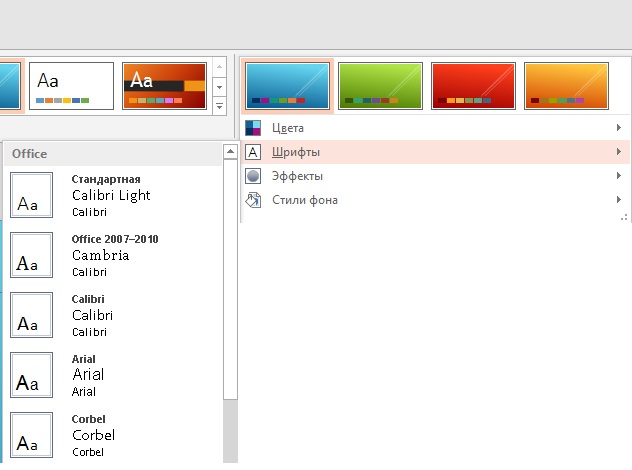Select the orange variant thumbnail

(x=566, y=86)
